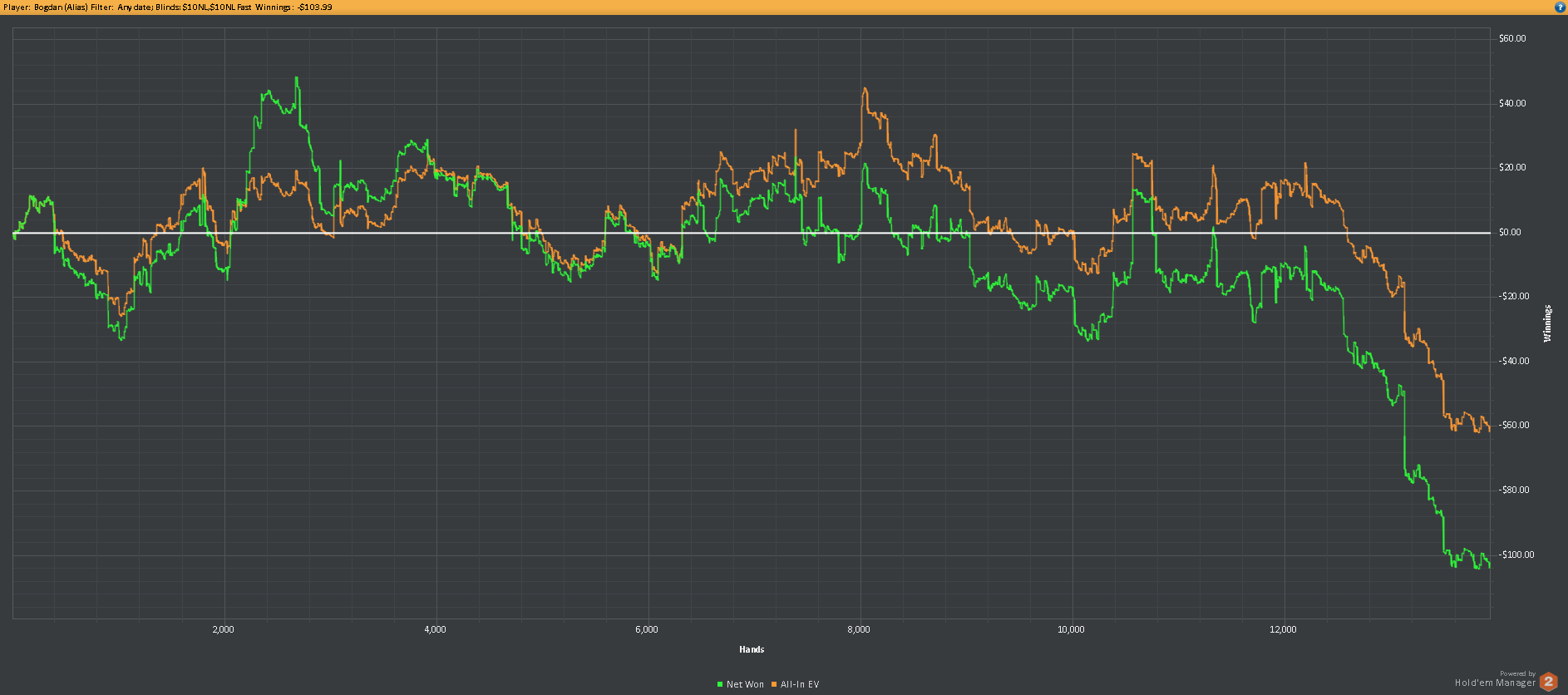The image size is (1568, 695).
Task: Click the Powered by caption text
Action: coord(1518,674)
